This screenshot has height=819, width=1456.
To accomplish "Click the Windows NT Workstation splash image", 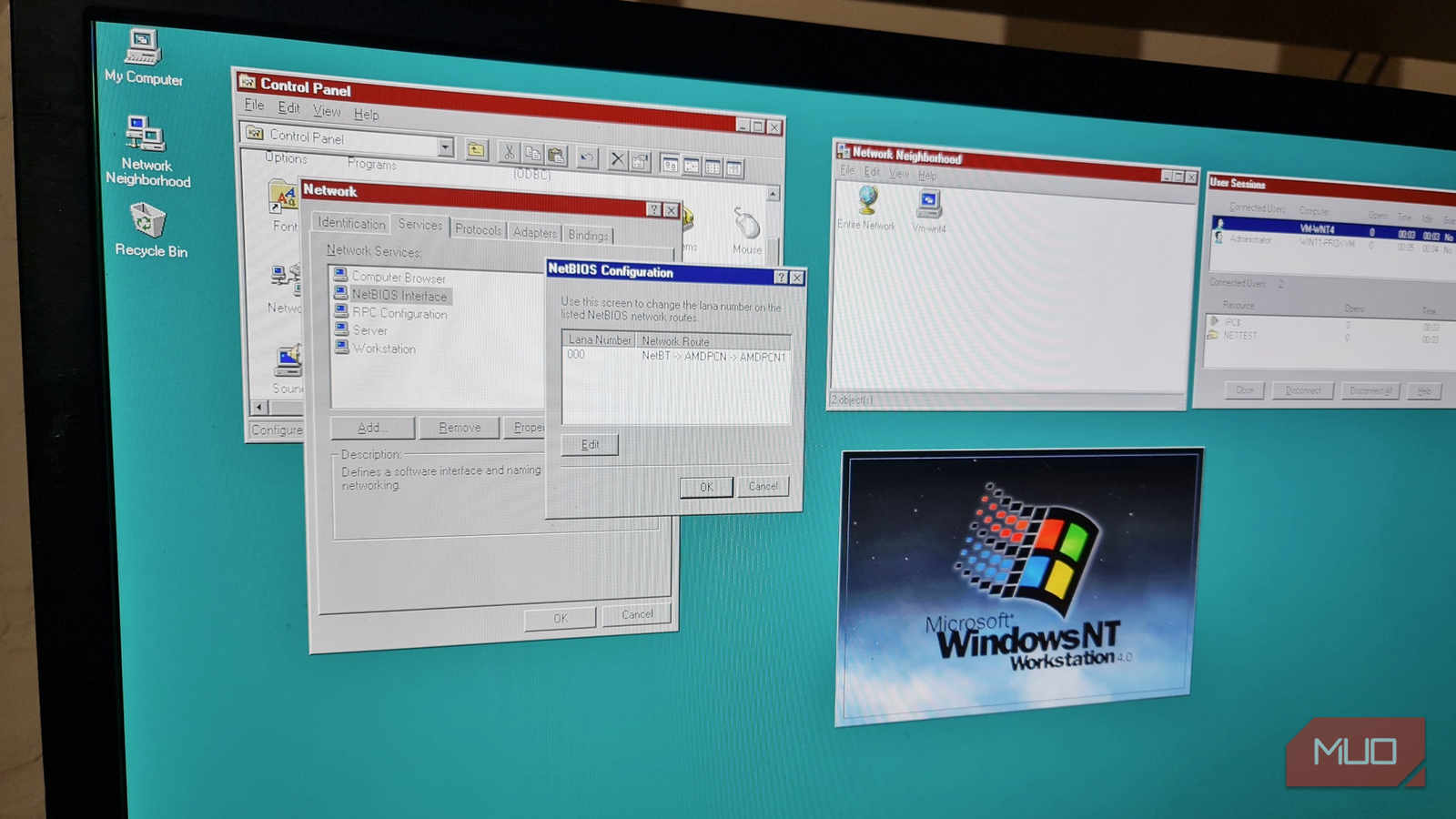I will point(1020,586).
